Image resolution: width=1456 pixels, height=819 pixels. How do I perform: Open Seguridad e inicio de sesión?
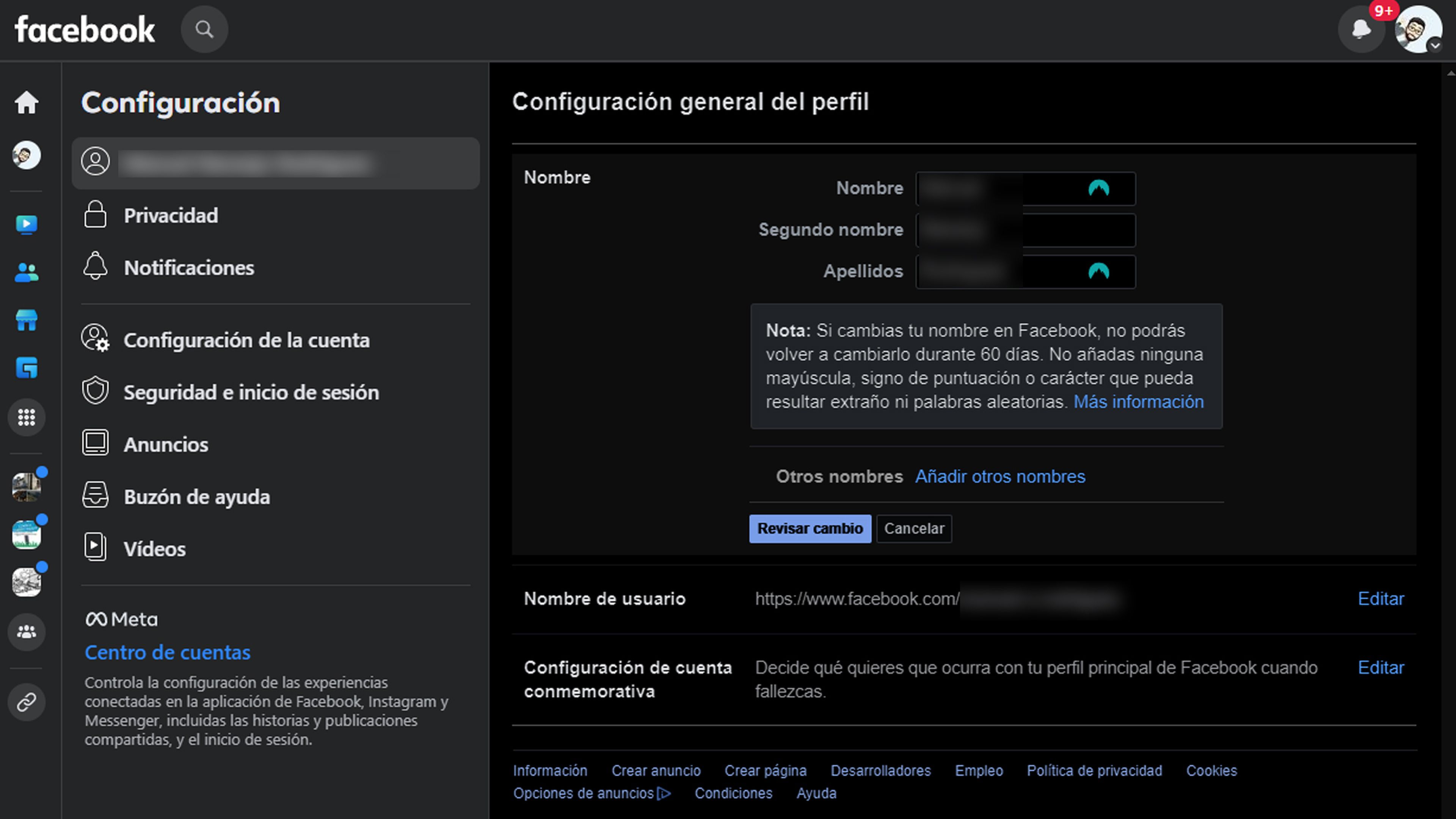(276, 392)
